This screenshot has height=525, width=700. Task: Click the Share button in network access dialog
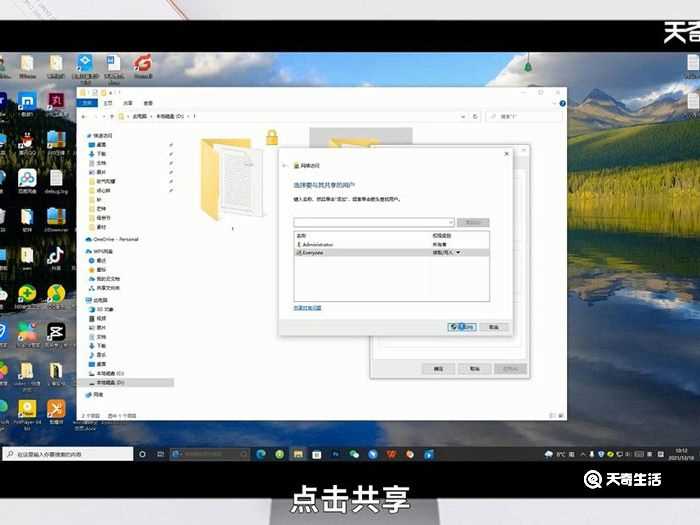tap(461, 327)
